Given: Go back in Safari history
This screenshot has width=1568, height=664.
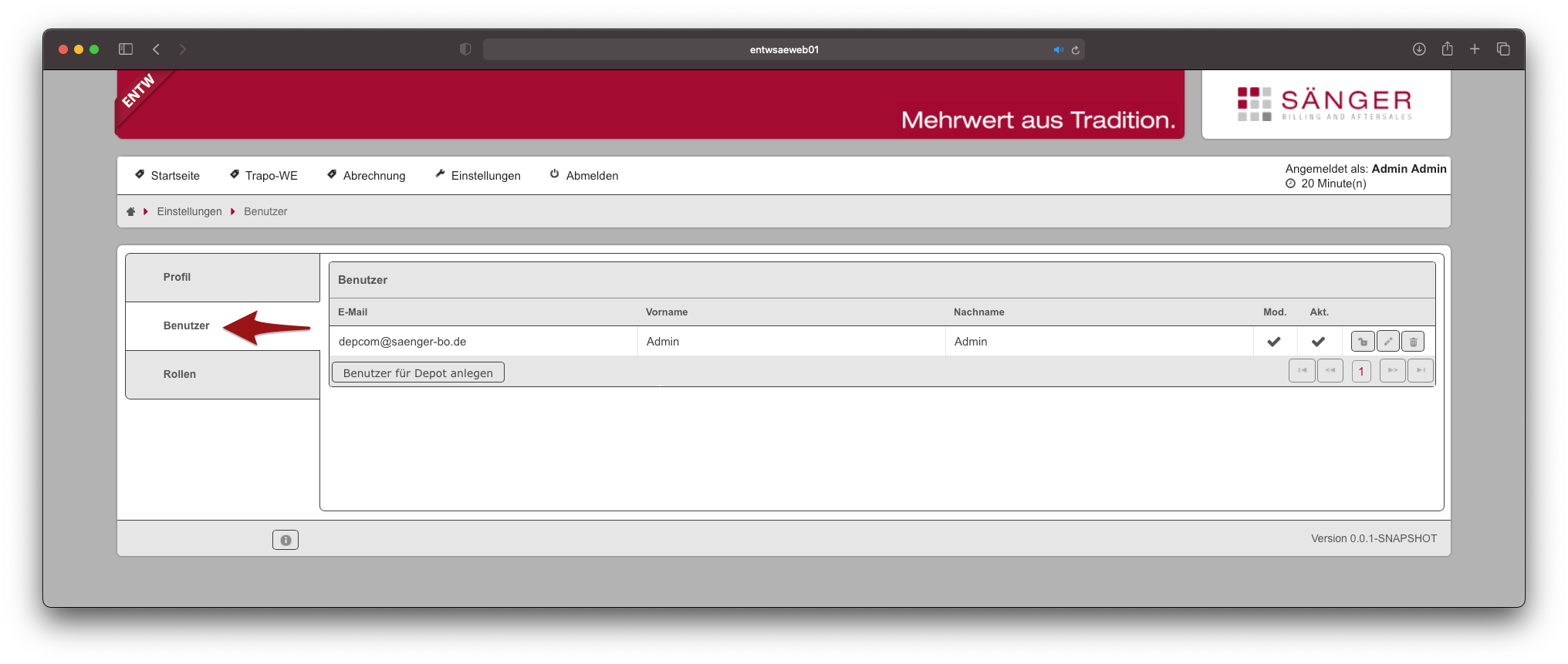Looking at the screenshot, I should (156, 49).
